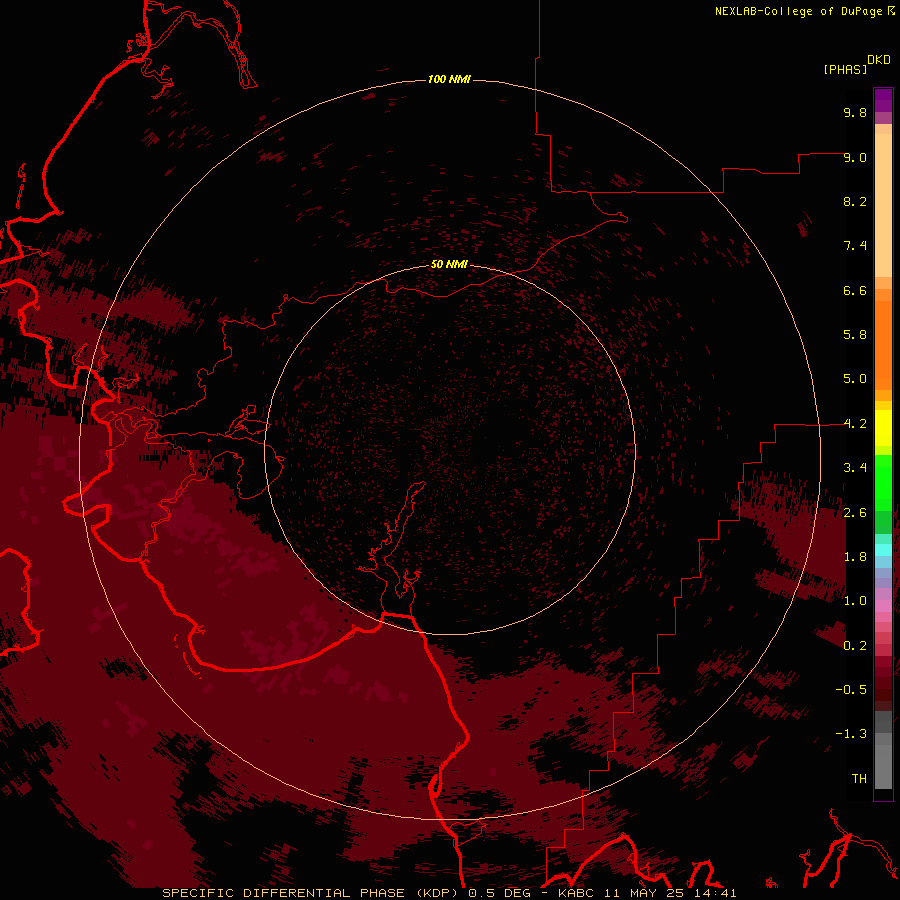The height and width of the screenshot is (900, 900).
Task: Select the 9.8 scale value
Action: (855, 112)
